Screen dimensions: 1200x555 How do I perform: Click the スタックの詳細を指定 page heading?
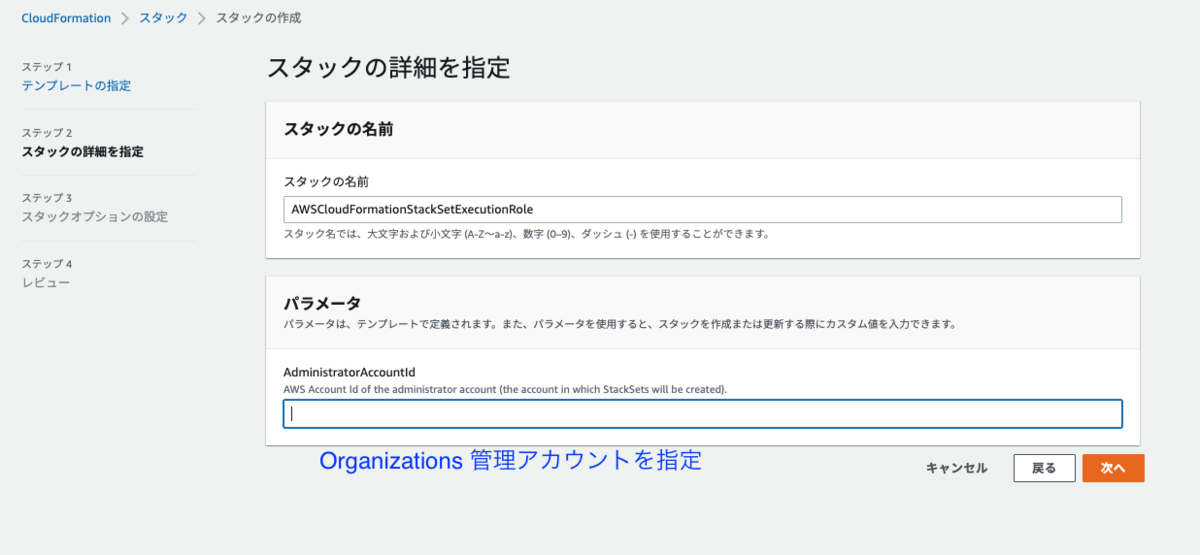[x=388, y=68]
